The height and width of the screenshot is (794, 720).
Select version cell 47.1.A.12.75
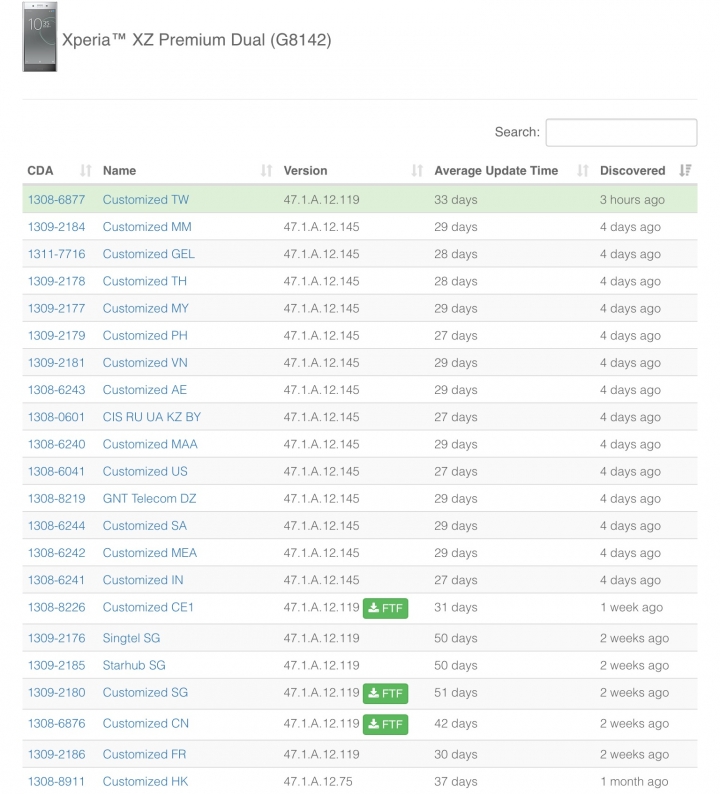318,781
